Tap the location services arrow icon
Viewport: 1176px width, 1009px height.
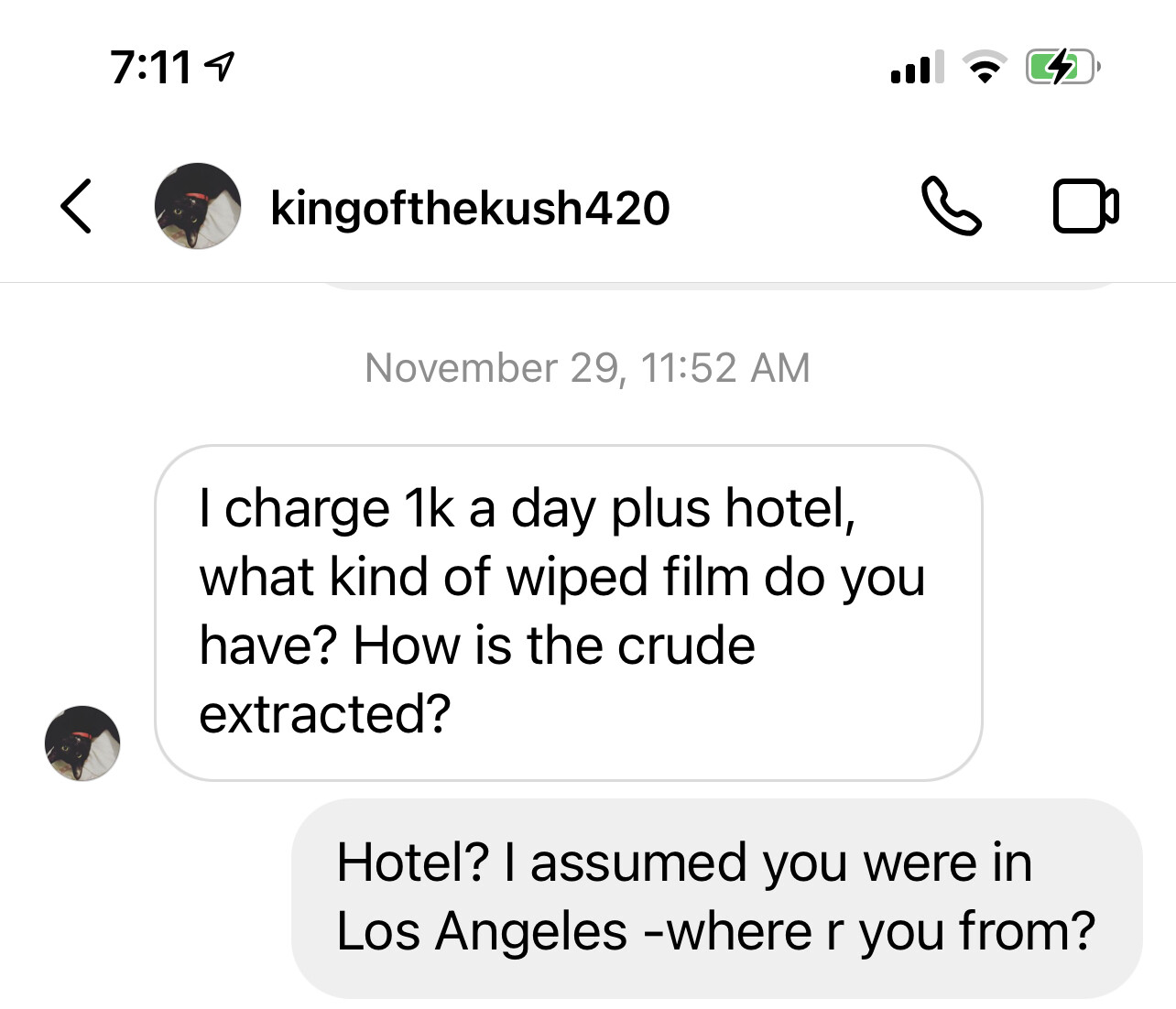[x=220, y=66]
